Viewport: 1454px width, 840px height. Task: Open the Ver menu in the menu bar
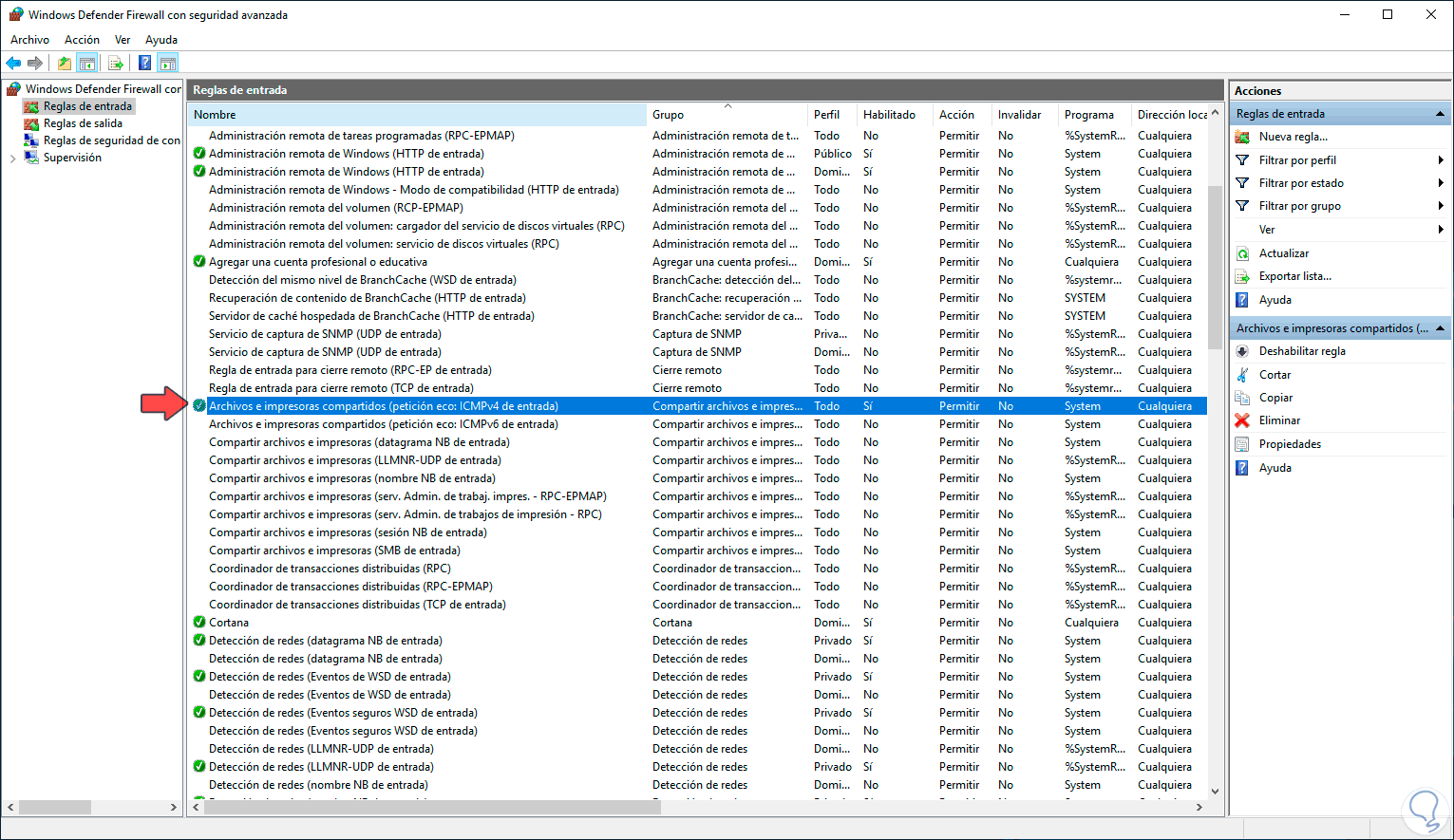123,40
